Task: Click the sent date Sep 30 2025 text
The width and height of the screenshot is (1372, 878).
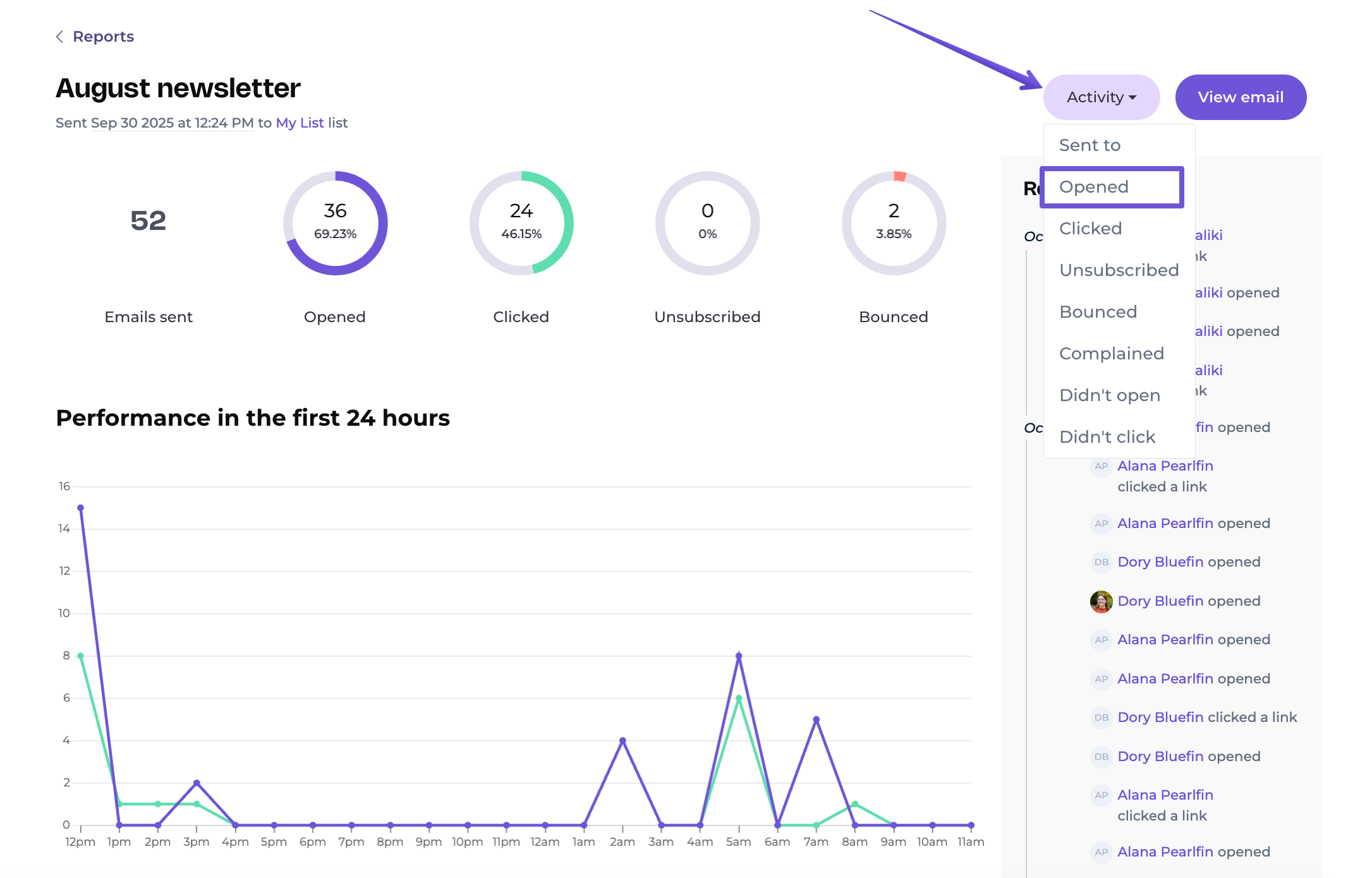Action: tap(172, 123)
